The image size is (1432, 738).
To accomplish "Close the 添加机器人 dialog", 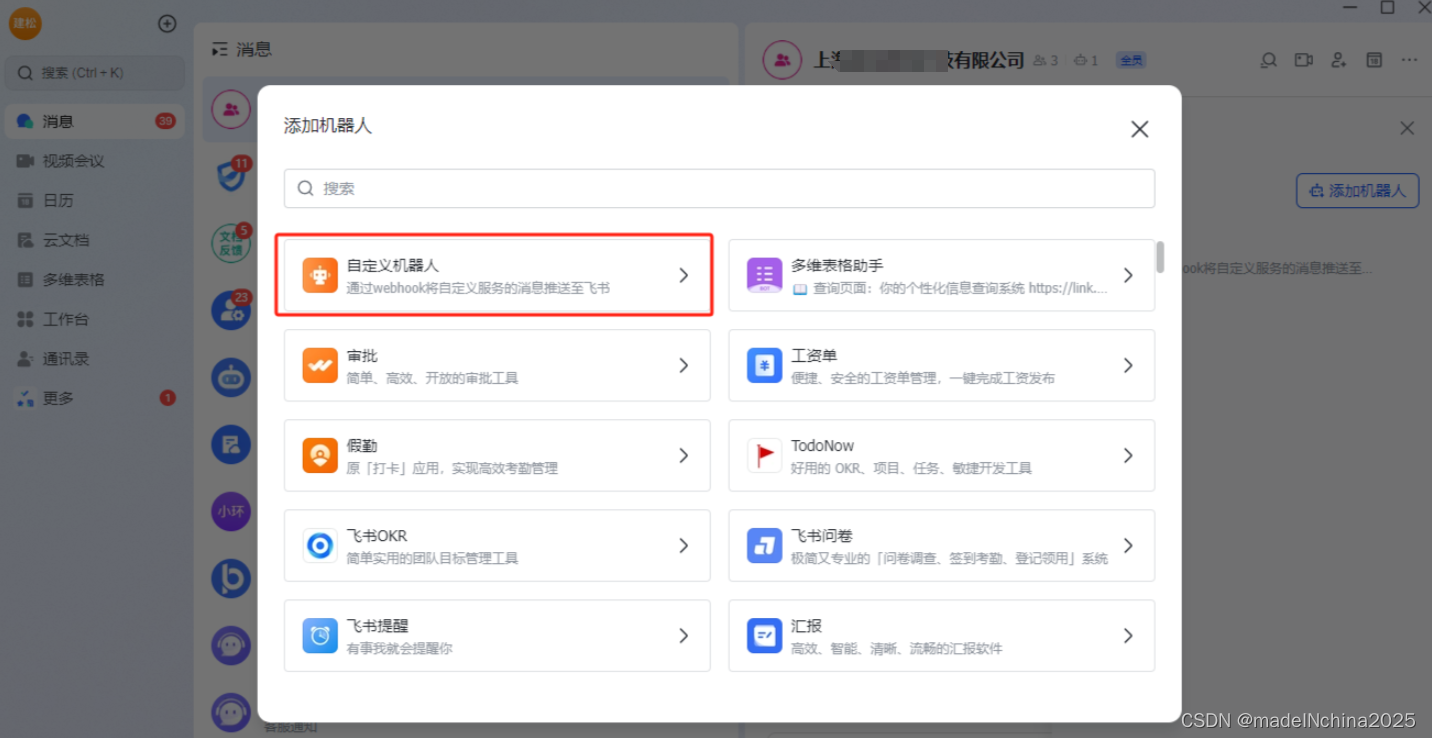I will pyautogui.click(x=1139, y=129).
